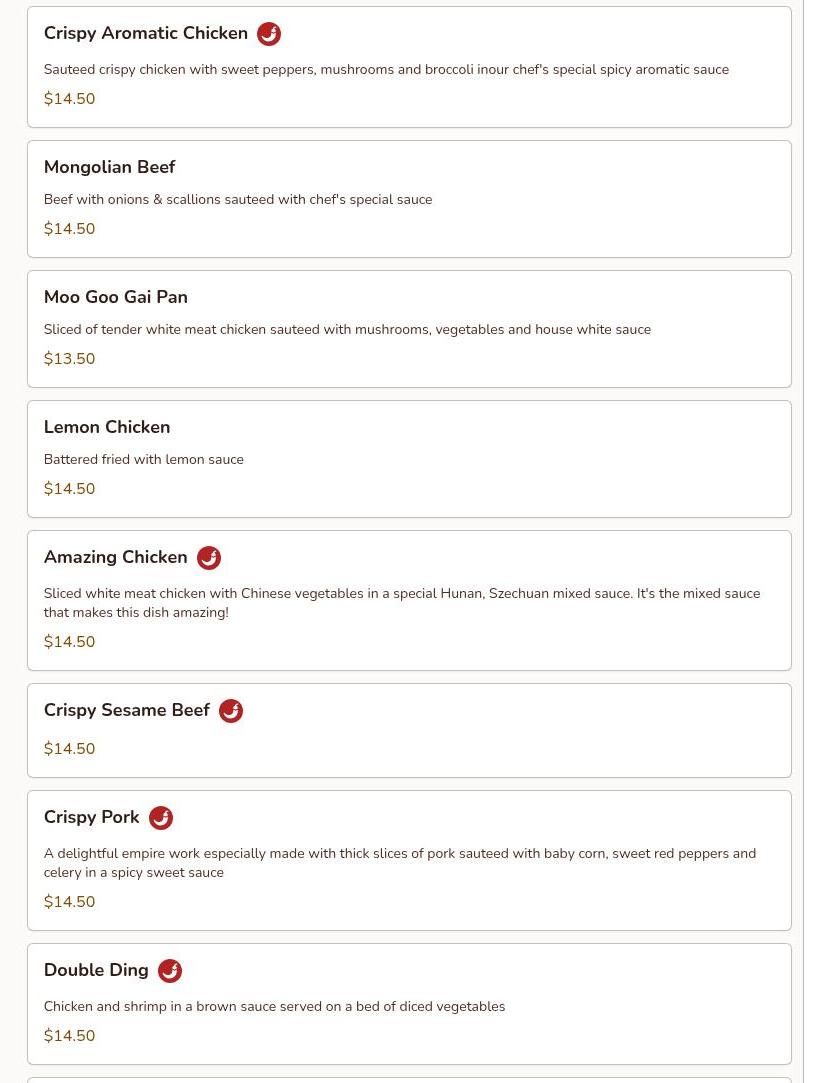Click the $13.50 price of Moo Goo Gai Pan
This screenshot has height=1083, width=824.
pyautogui.click(x=69, y=358)
